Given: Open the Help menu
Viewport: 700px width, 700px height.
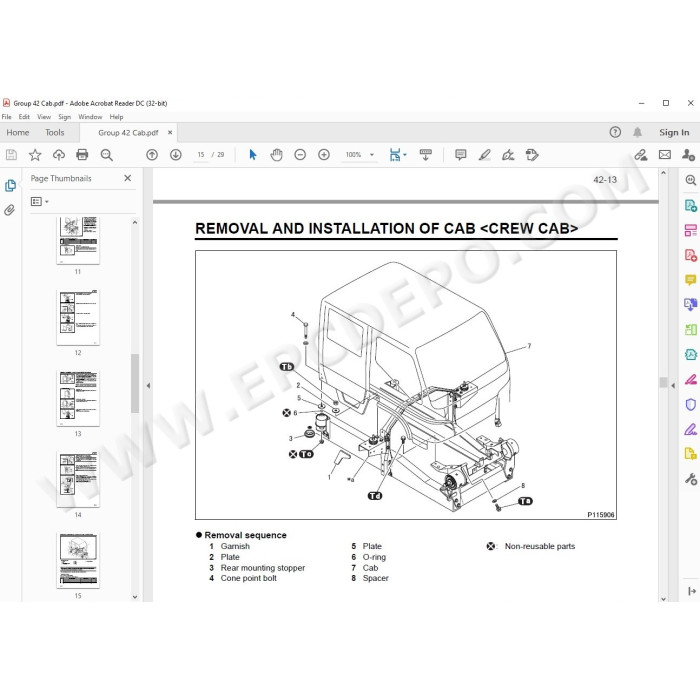Looking at the screenshot, I should pos(116,117).
